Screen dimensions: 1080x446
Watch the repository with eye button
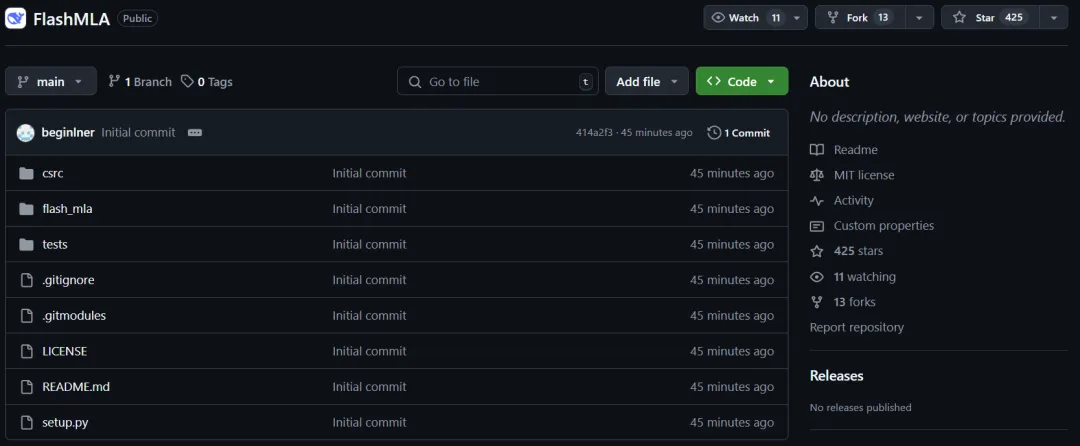pos(747,18)
